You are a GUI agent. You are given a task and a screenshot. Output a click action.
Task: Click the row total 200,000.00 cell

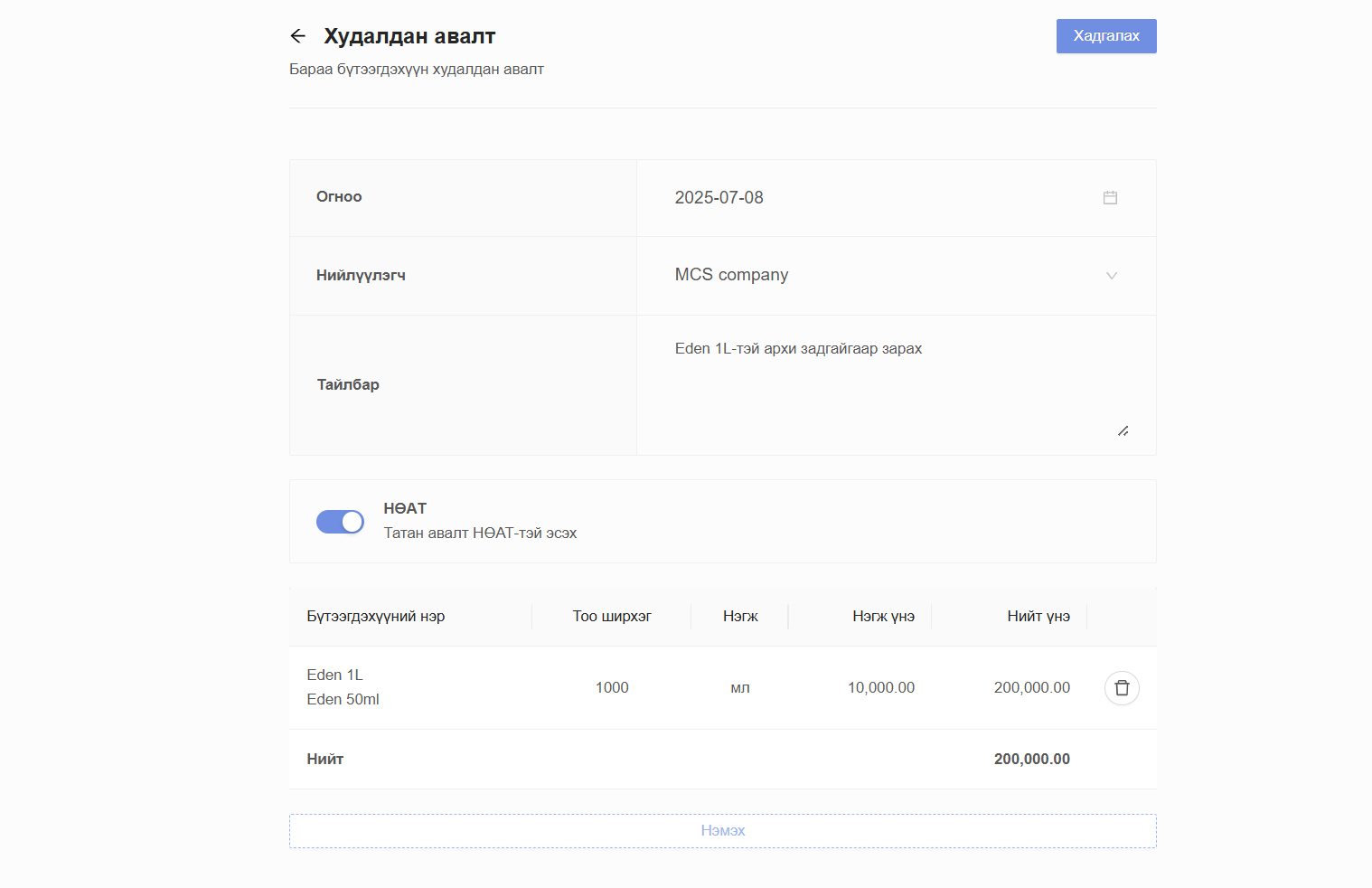[1031, 688]
